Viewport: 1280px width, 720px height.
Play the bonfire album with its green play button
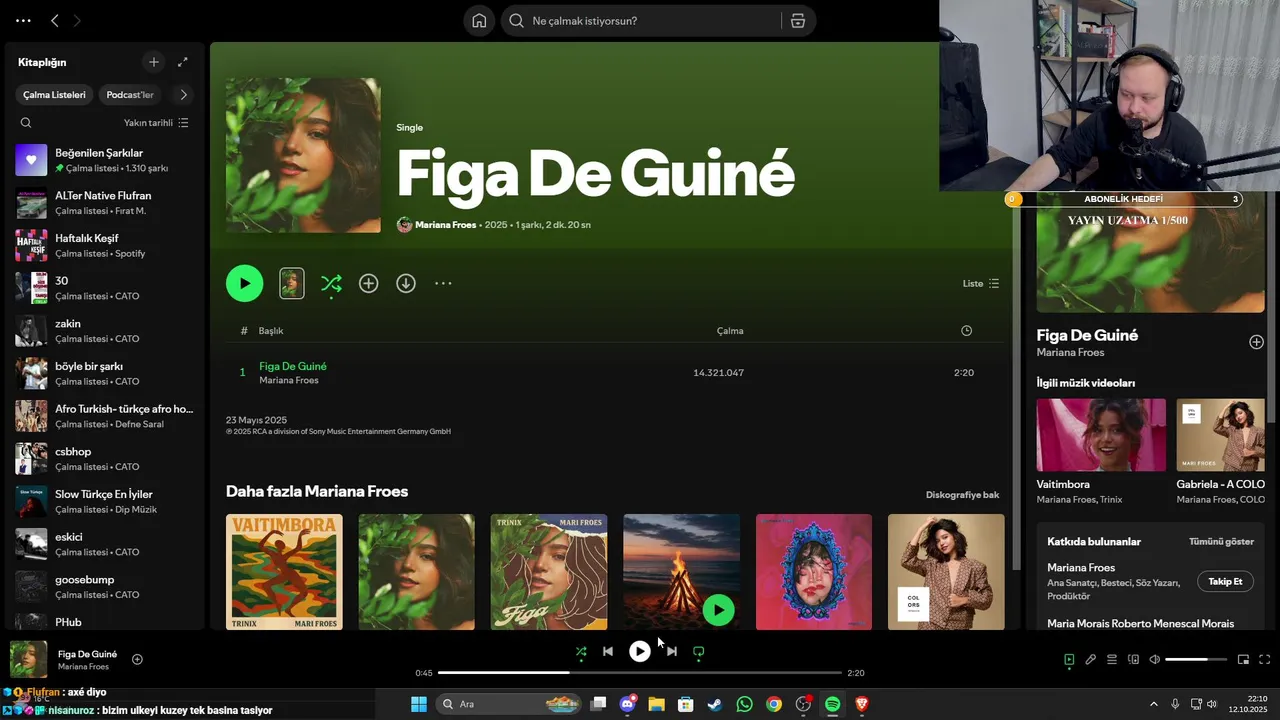click(x=718, y=609)
